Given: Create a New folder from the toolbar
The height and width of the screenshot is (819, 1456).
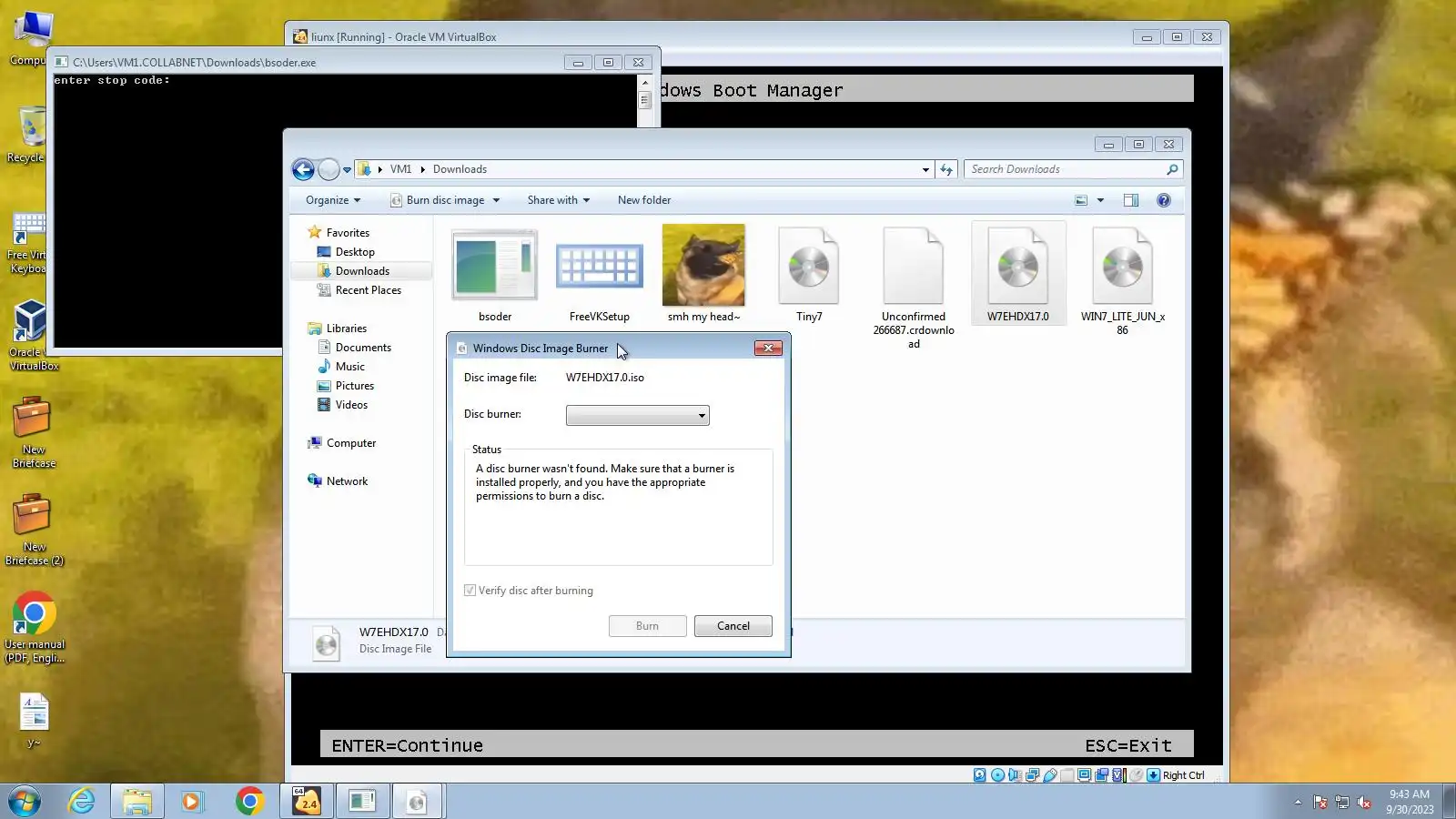Looking at the screenshot, I should coord(644,200).
